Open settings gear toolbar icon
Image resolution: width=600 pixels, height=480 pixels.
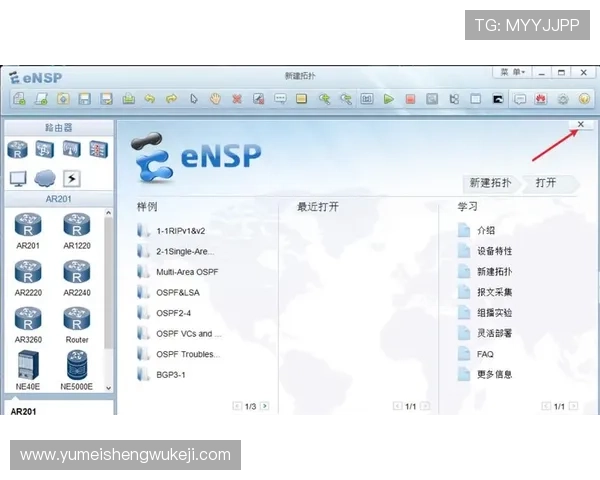point(563,99)
